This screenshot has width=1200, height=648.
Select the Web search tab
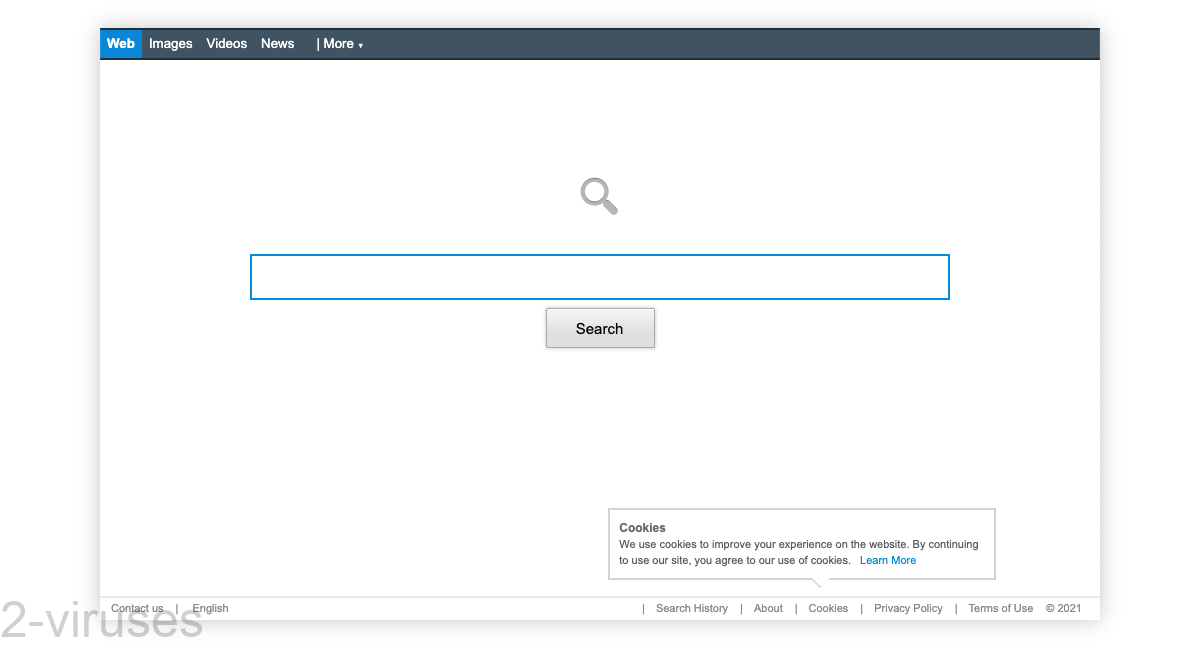pos(120,43)
